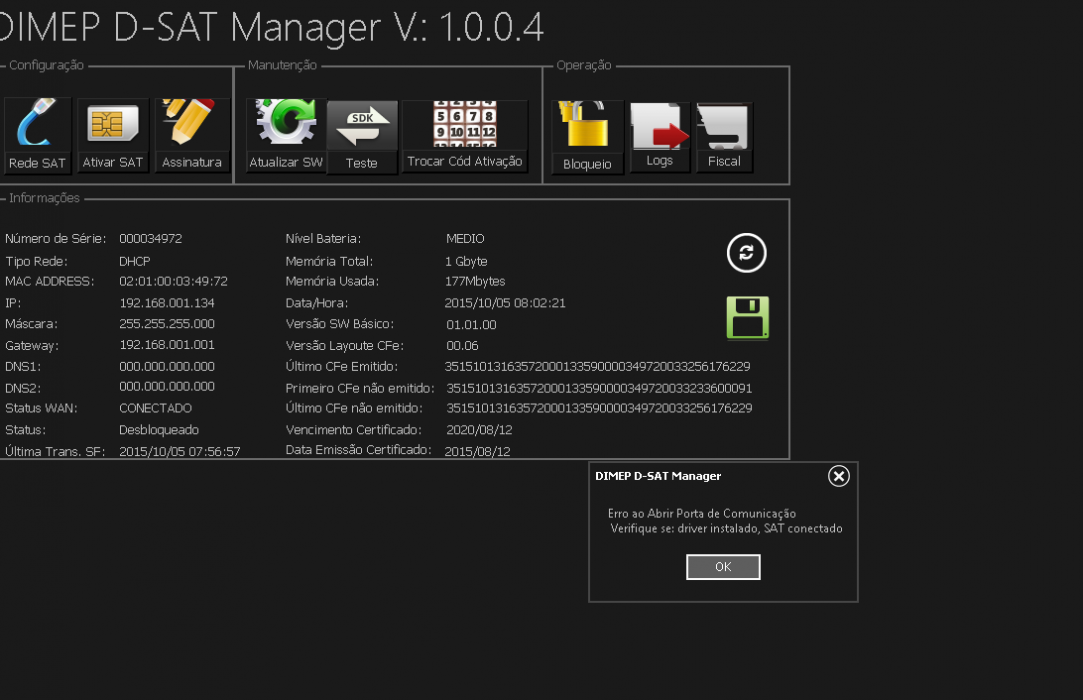
Task: Click the DIMEP D-SAT Manager dialog title
Action: (x=658, y=476)
